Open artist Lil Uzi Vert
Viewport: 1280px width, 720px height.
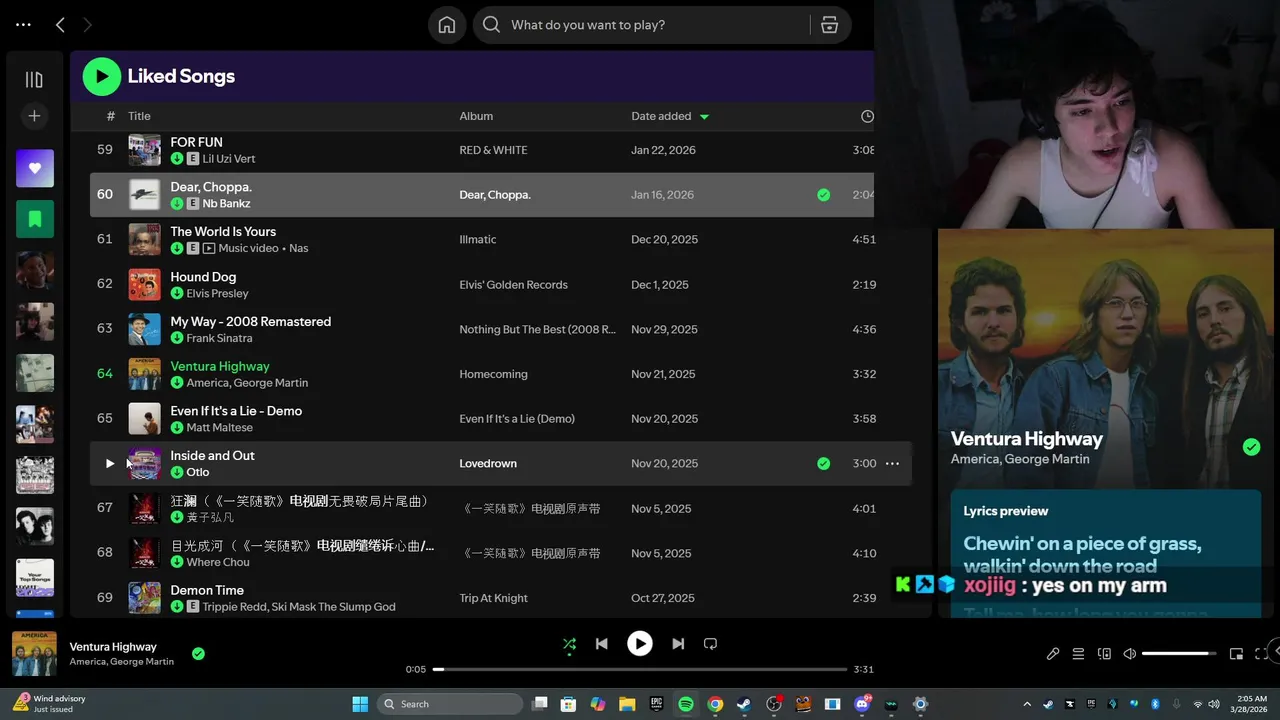click(x=229, y=159)
